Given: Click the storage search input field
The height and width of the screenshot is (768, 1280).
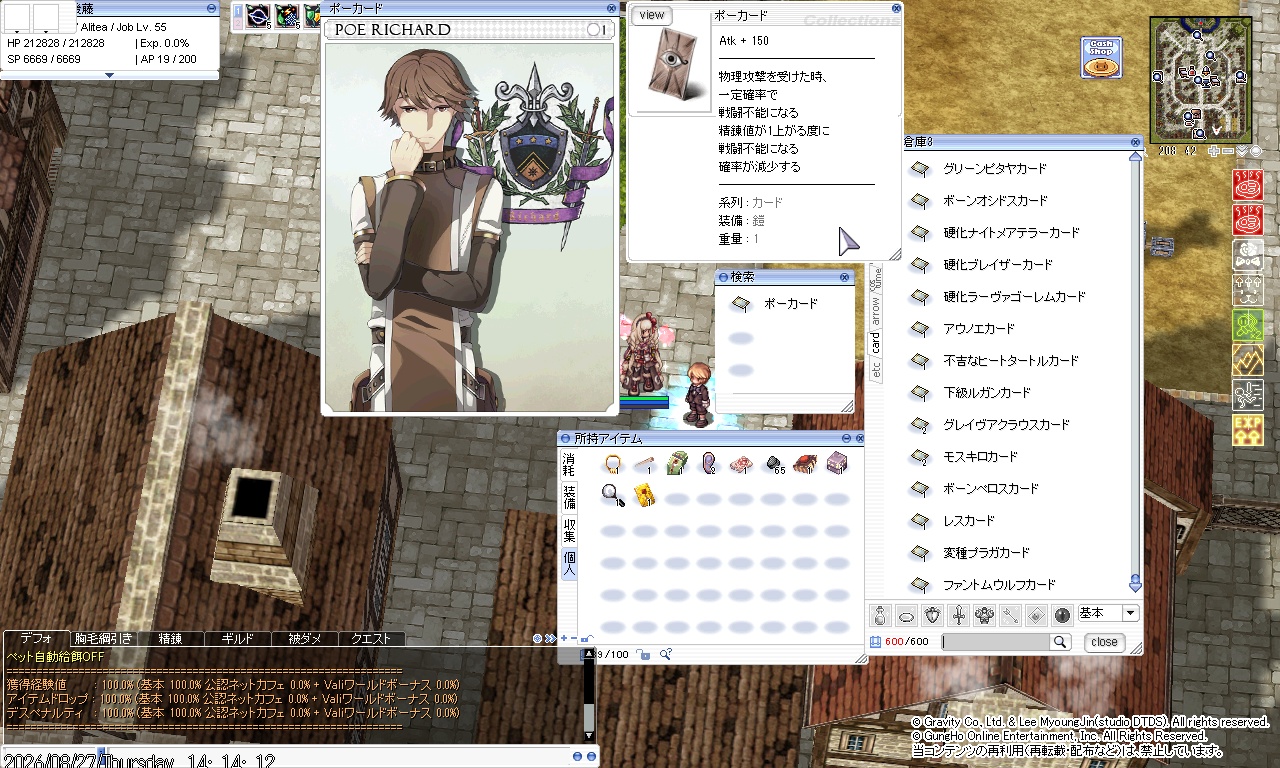Looking at the screenshot, I should (x=996, y=642).
